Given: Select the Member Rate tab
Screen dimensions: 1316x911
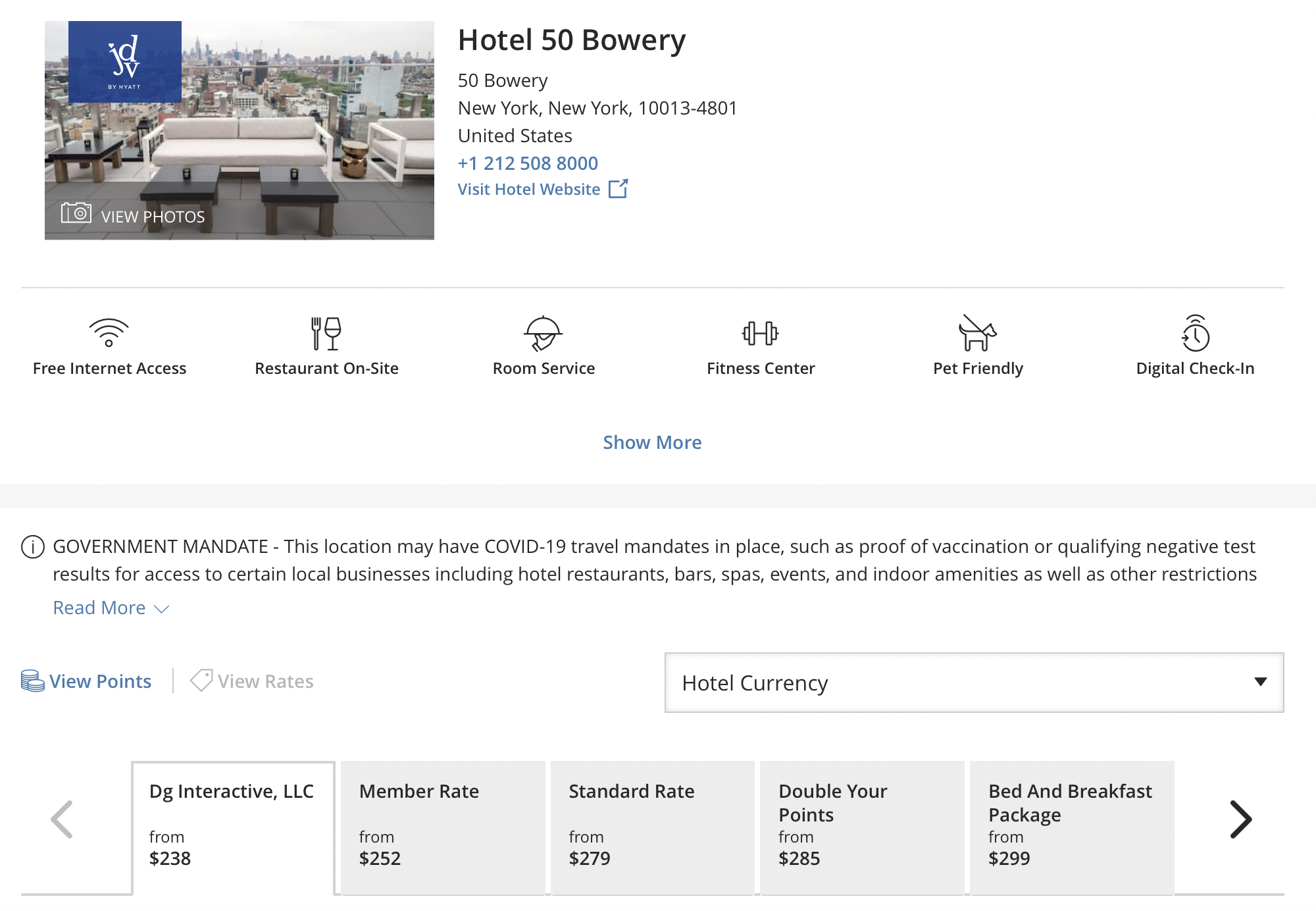Looking at the screenshot, I should [x=443, y=828].
